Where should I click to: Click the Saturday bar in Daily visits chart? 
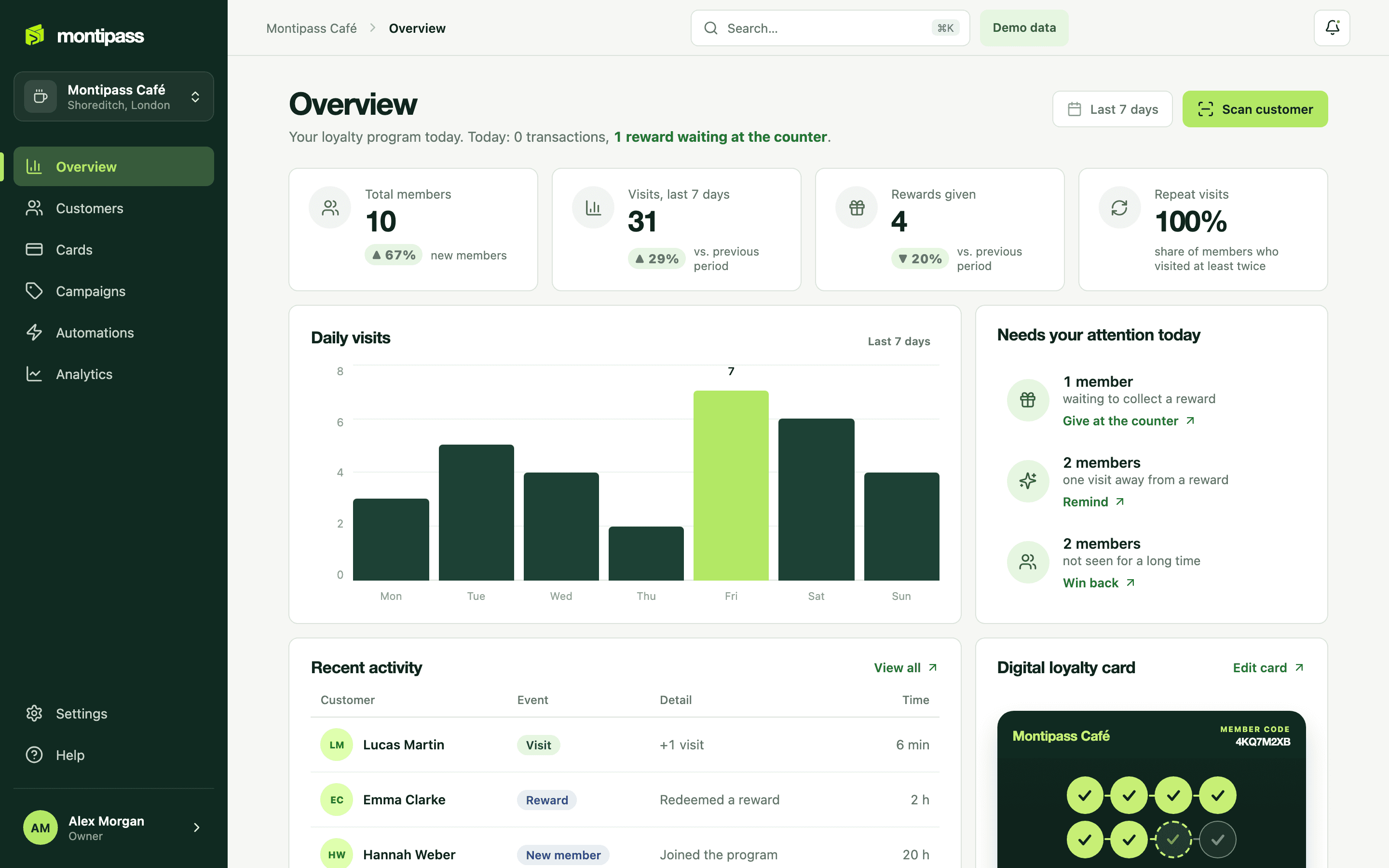point(816,500)
